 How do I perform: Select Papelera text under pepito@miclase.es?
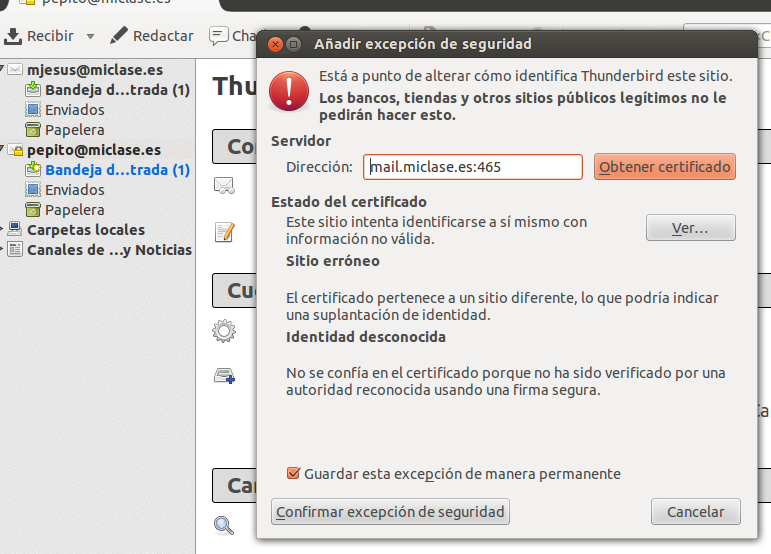75,210
